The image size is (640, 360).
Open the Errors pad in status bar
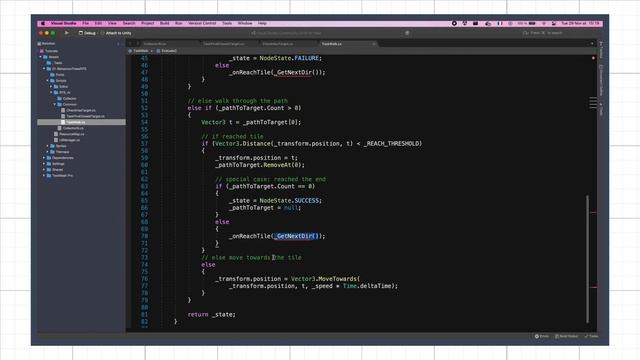pos(542,336)
